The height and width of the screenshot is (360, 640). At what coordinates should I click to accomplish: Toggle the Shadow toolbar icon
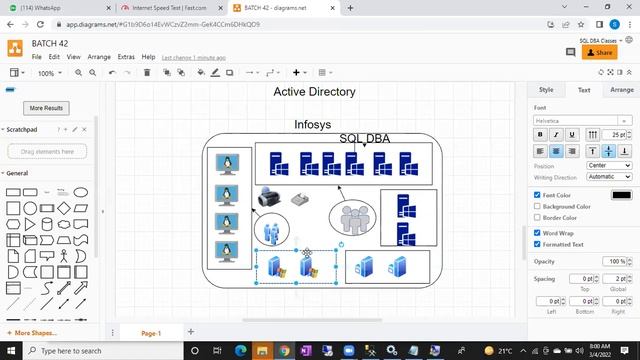[229, 73]
